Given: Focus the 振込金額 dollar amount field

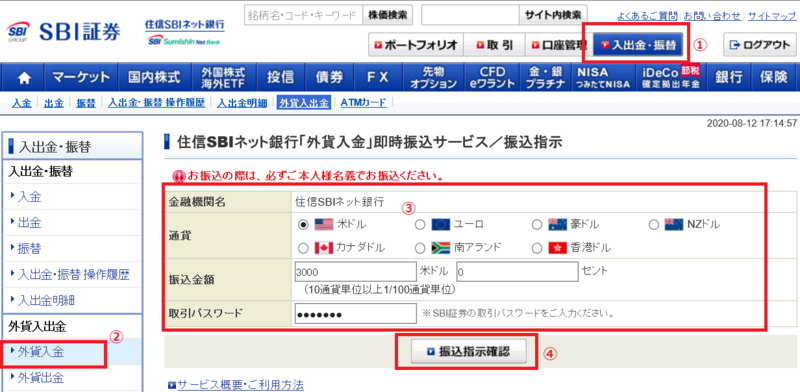Looking at the screenshot, I should (x=356, y=273).
